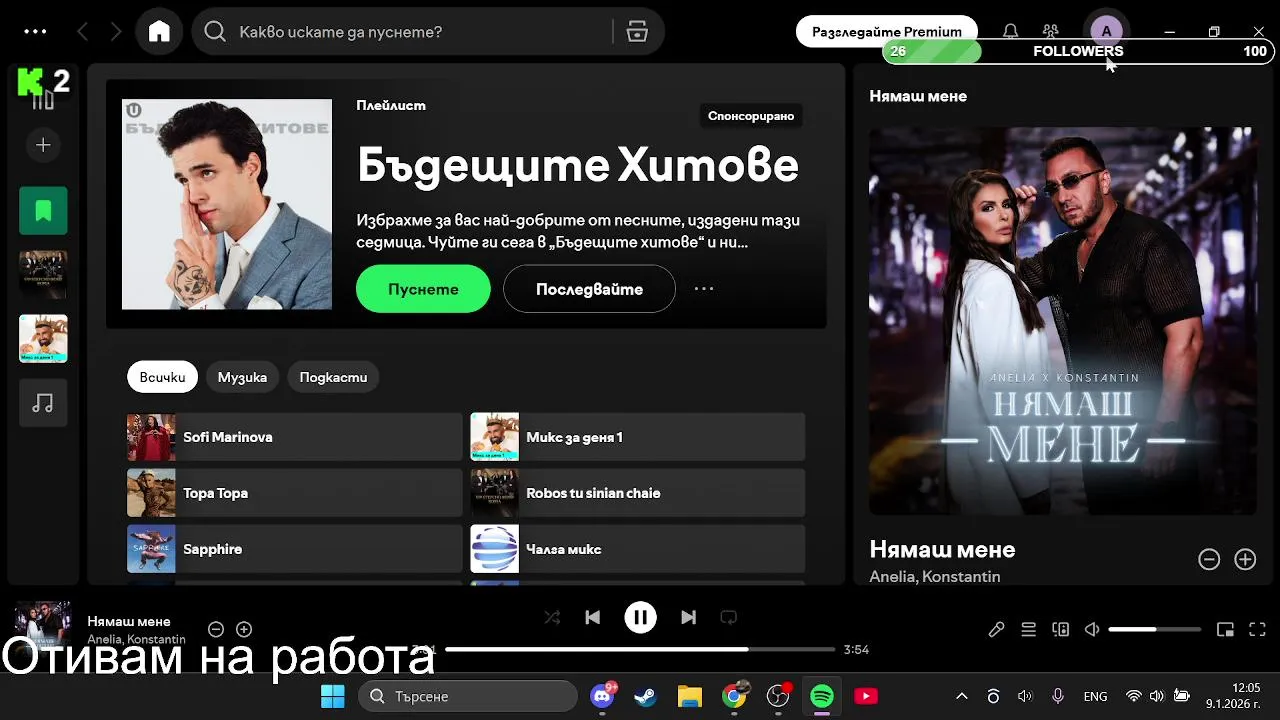Image resolution: width=1280 pixels, height=720 pixels.
Task: Open Чалга микс shortcut
Action: 638,549
